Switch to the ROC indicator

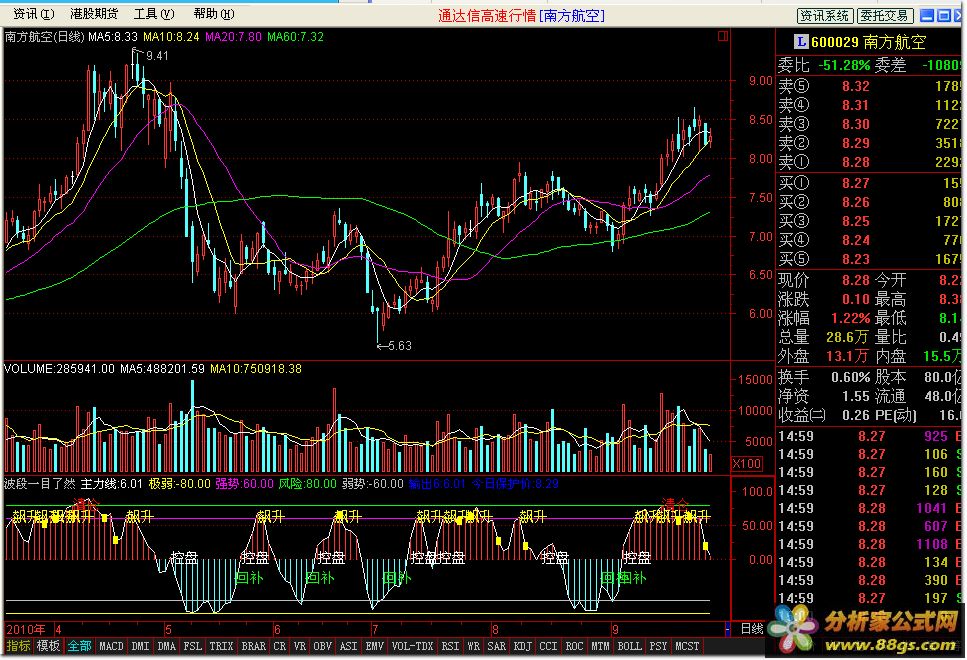(x=574, y=646)
